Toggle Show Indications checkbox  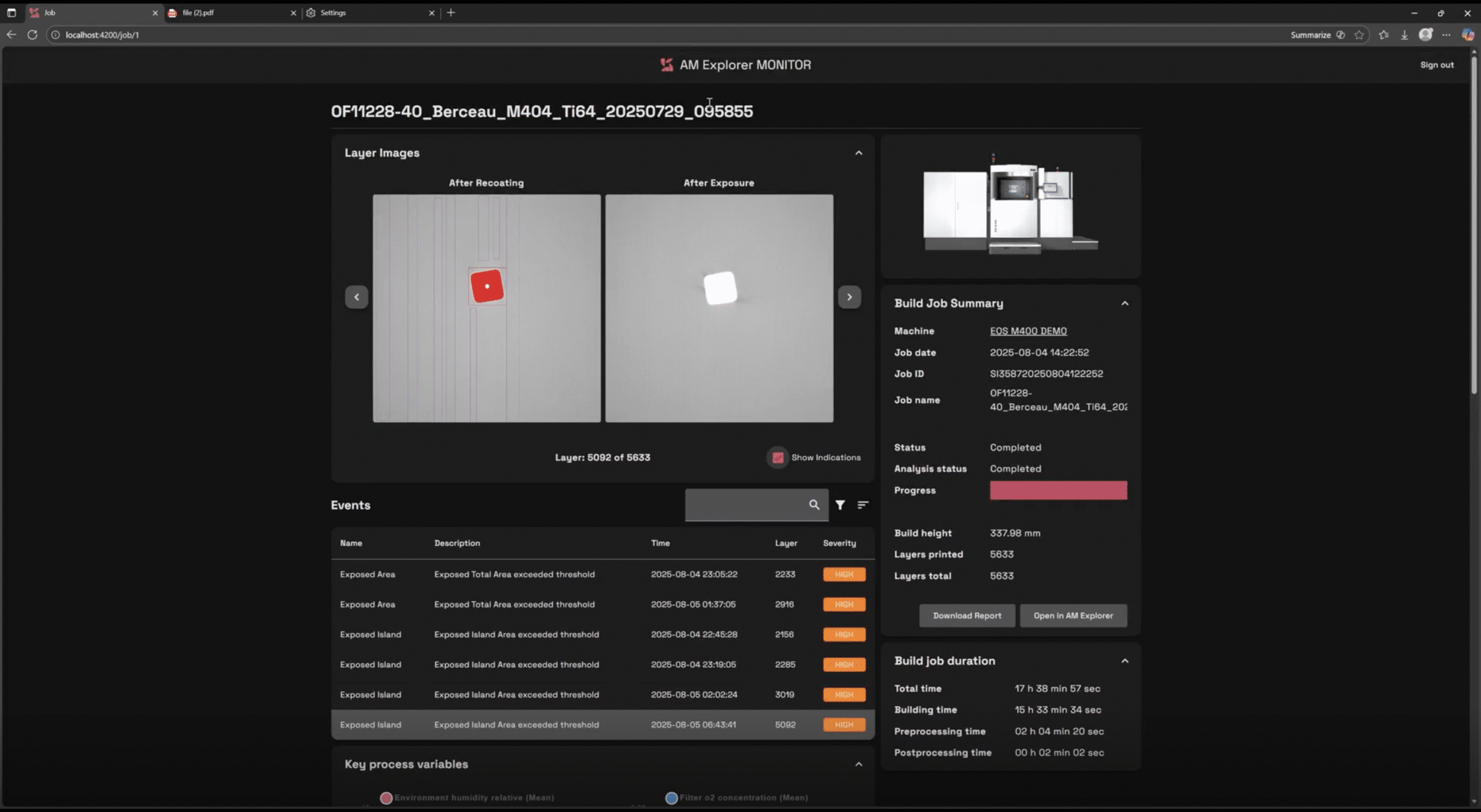click(x=778, y=457)
